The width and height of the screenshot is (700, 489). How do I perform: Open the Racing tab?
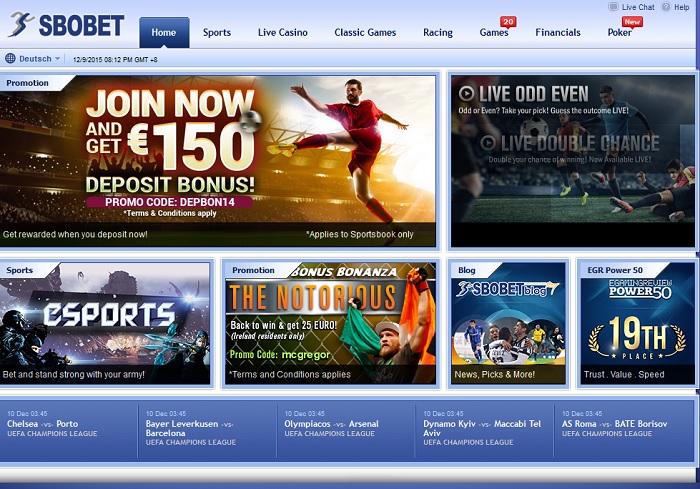(x=438, y=33)
